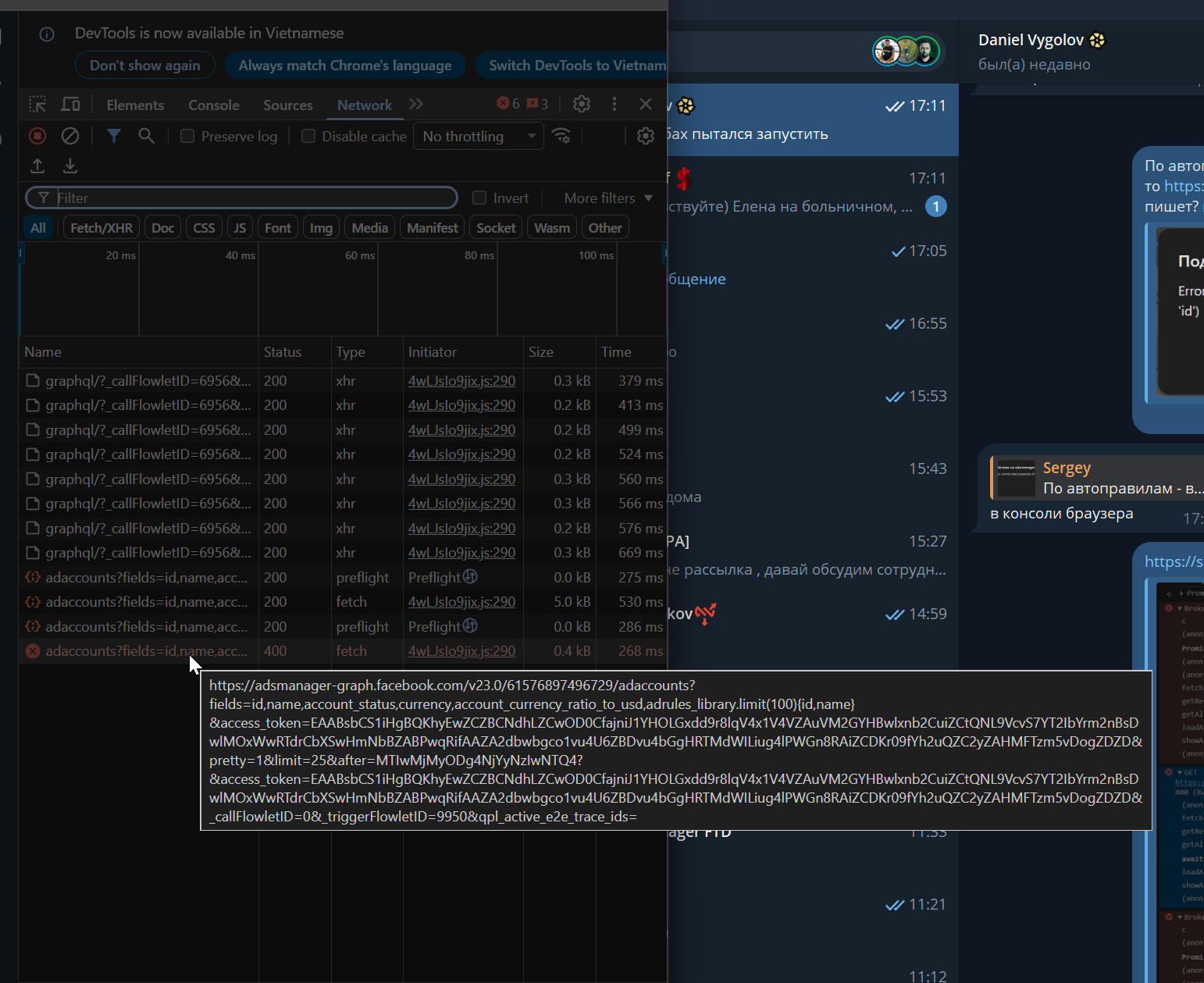The width and height of the screenshot is (1204, 983).
Task: Click Always match Chrome's language button
Action: pyautogui.click(x=345, y=66)
